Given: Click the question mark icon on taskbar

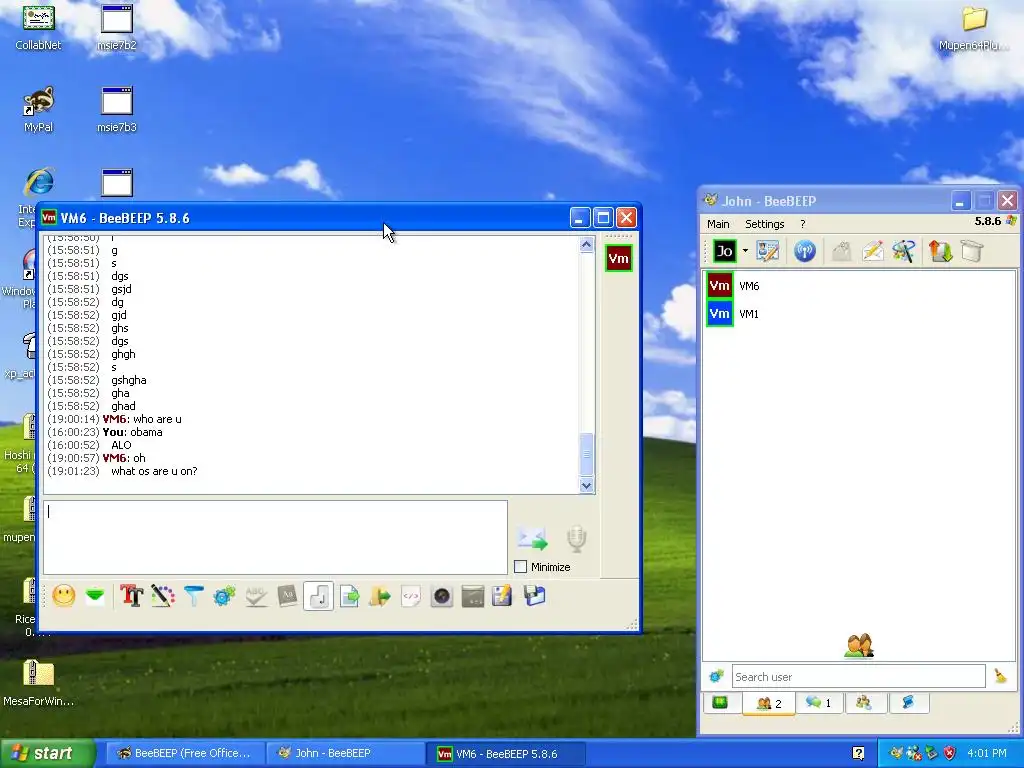Looking at the screenshot, I should (x=859, y=754).
